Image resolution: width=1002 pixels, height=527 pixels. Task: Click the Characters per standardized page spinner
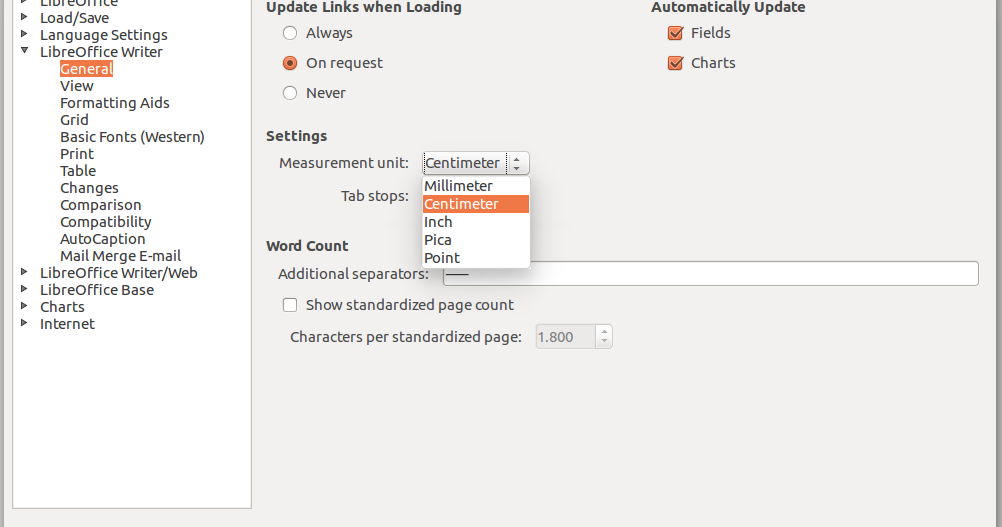coord(567,337)
